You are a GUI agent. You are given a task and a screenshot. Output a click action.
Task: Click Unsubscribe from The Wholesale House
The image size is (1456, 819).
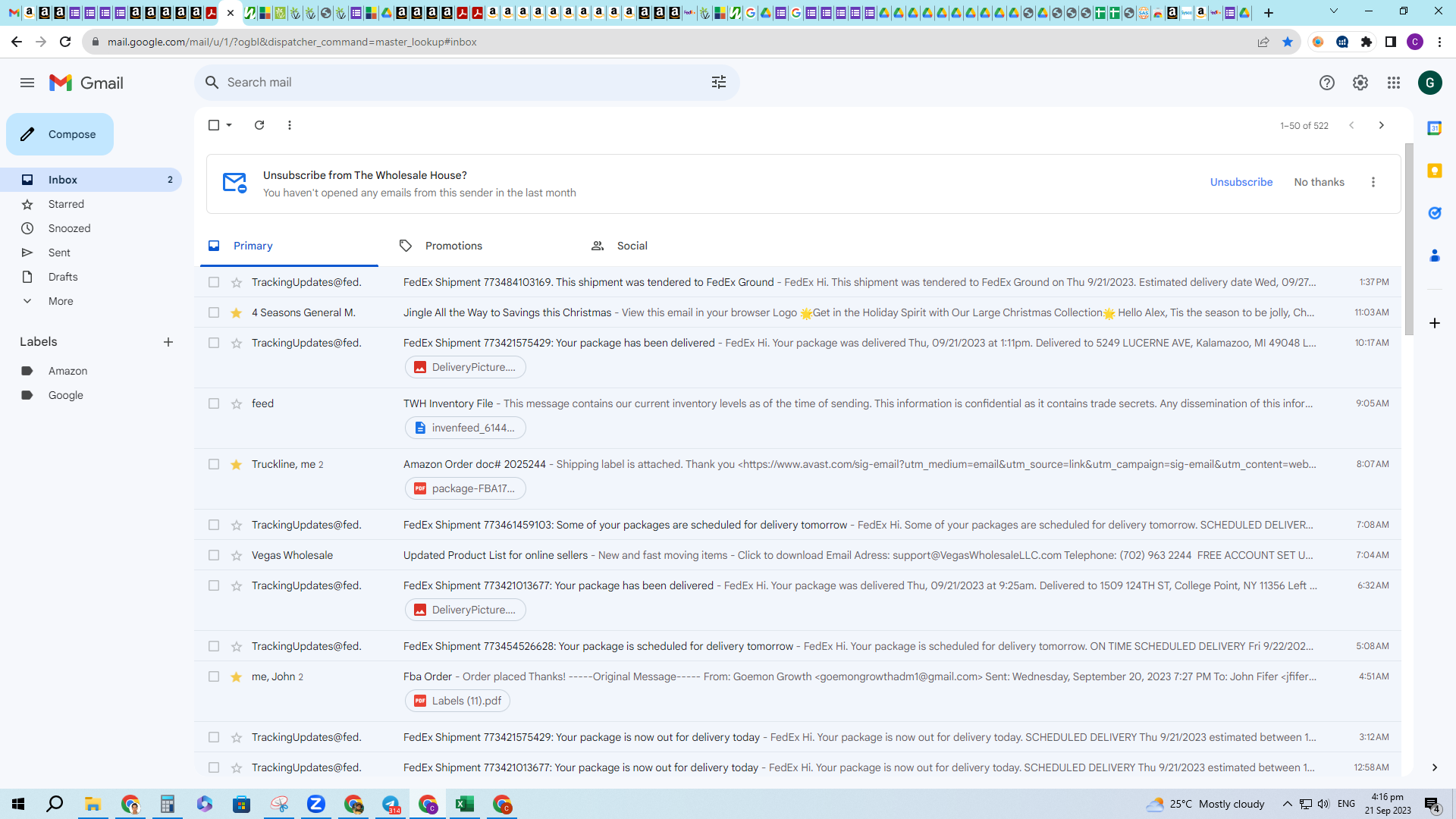click(x=1241, y=182)
